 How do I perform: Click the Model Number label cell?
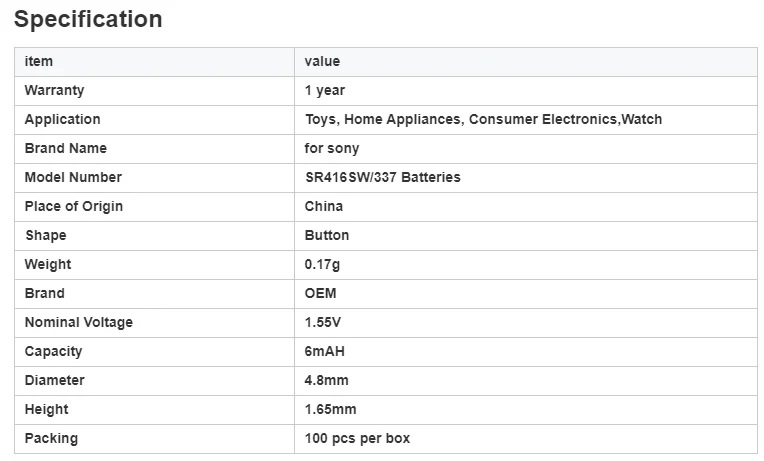pyautogui.click(x=154, y=177)
